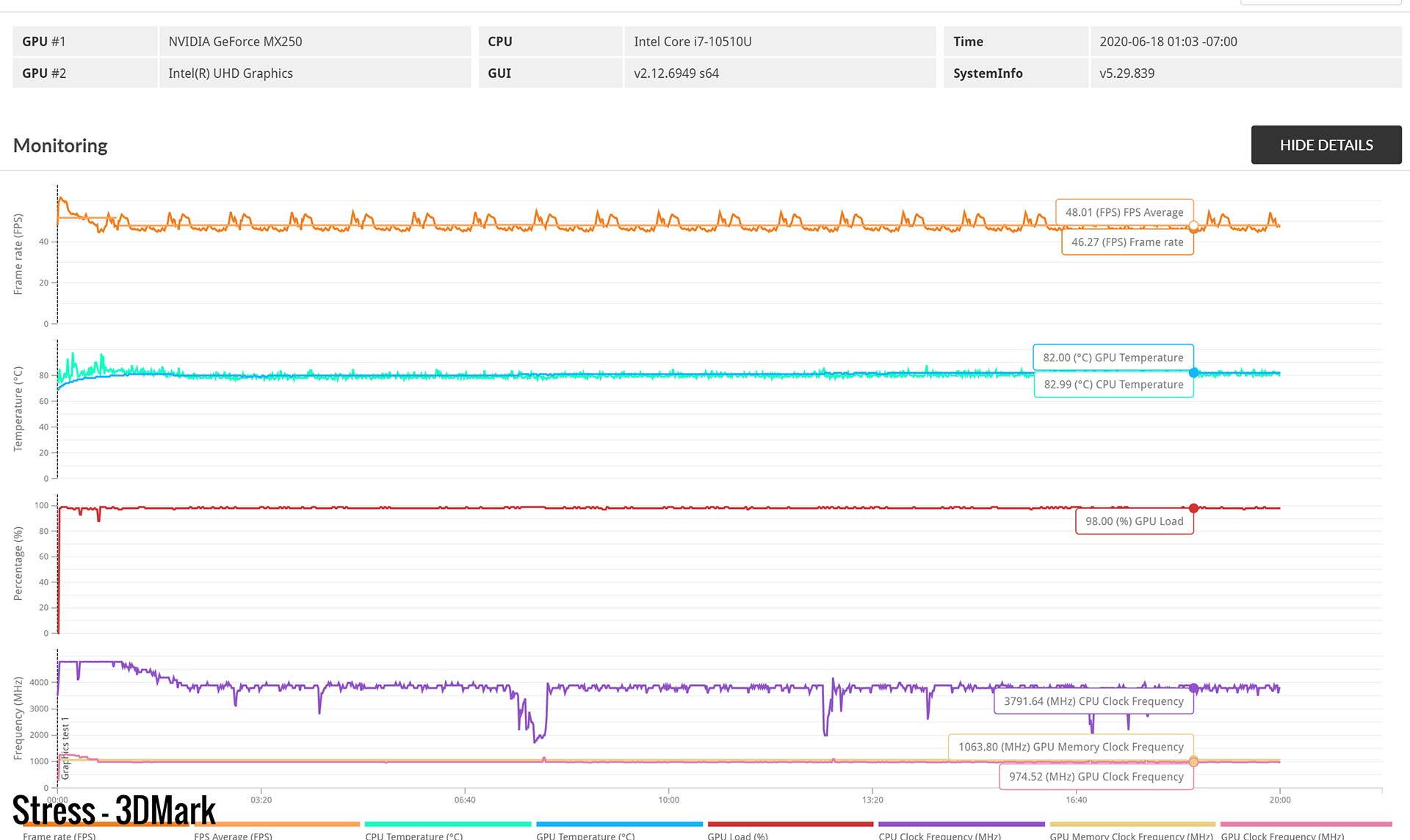Toggle GPU Temperature legend series

click(585, 835)
